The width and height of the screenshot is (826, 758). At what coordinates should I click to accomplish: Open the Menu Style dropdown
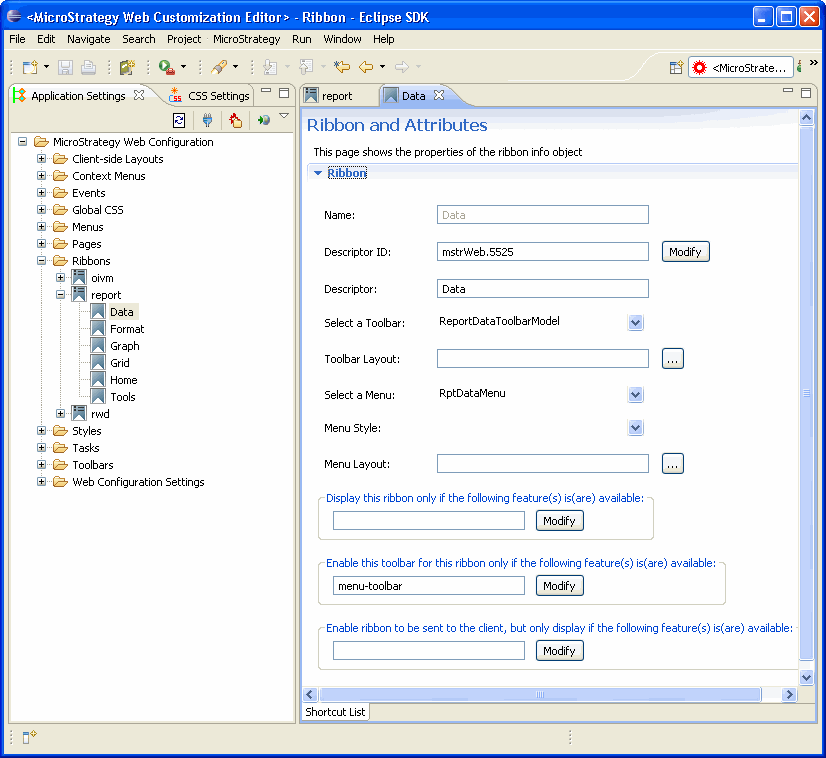tap(635, 428)
